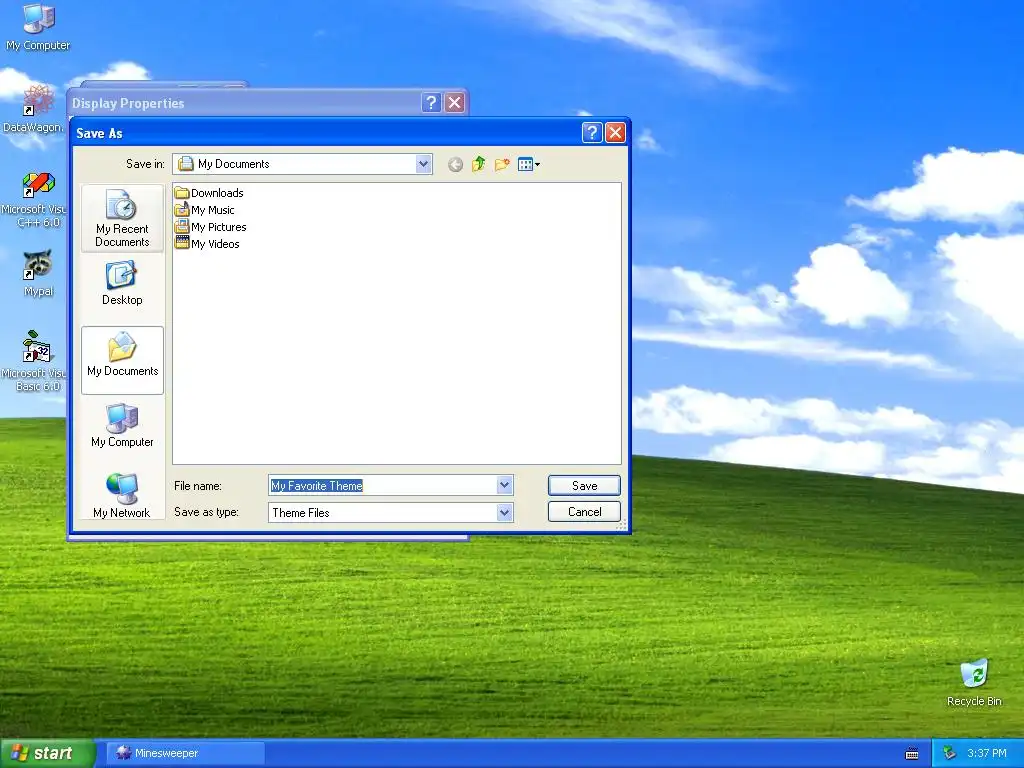Click the system tray notification icon

(950, 753)
